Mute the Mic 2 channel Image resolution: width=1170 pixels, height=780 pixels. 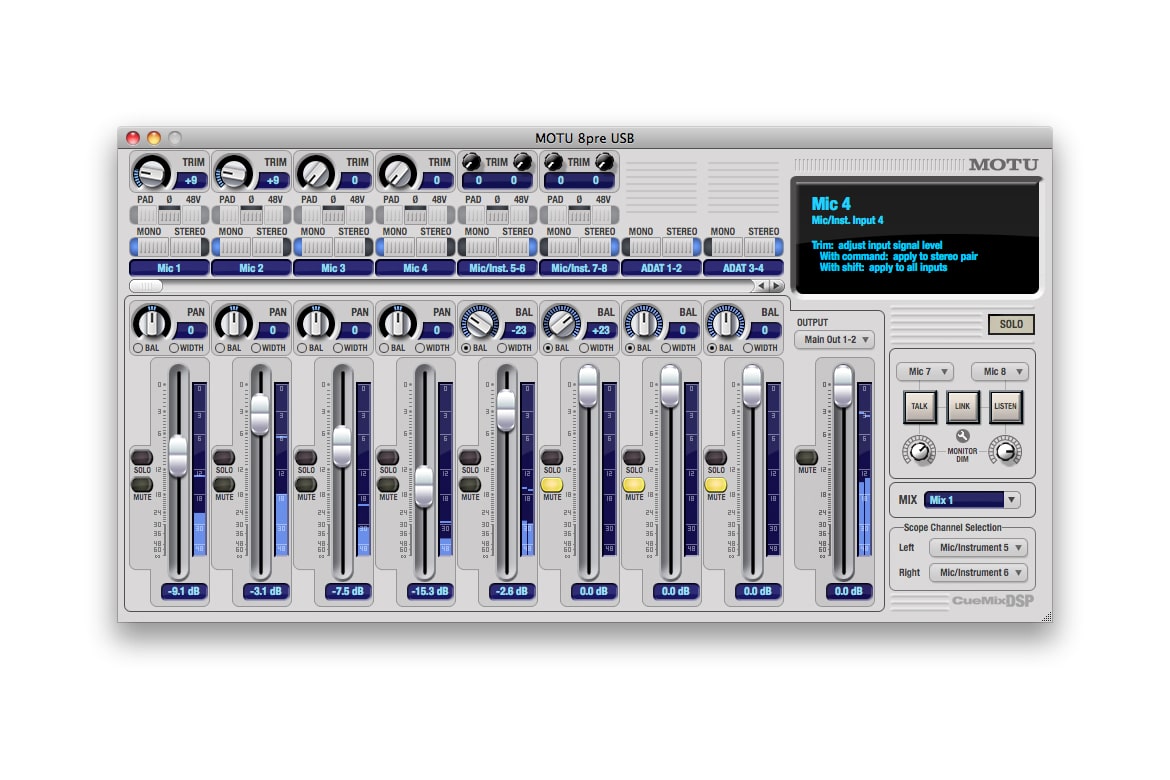pos(224,485)
